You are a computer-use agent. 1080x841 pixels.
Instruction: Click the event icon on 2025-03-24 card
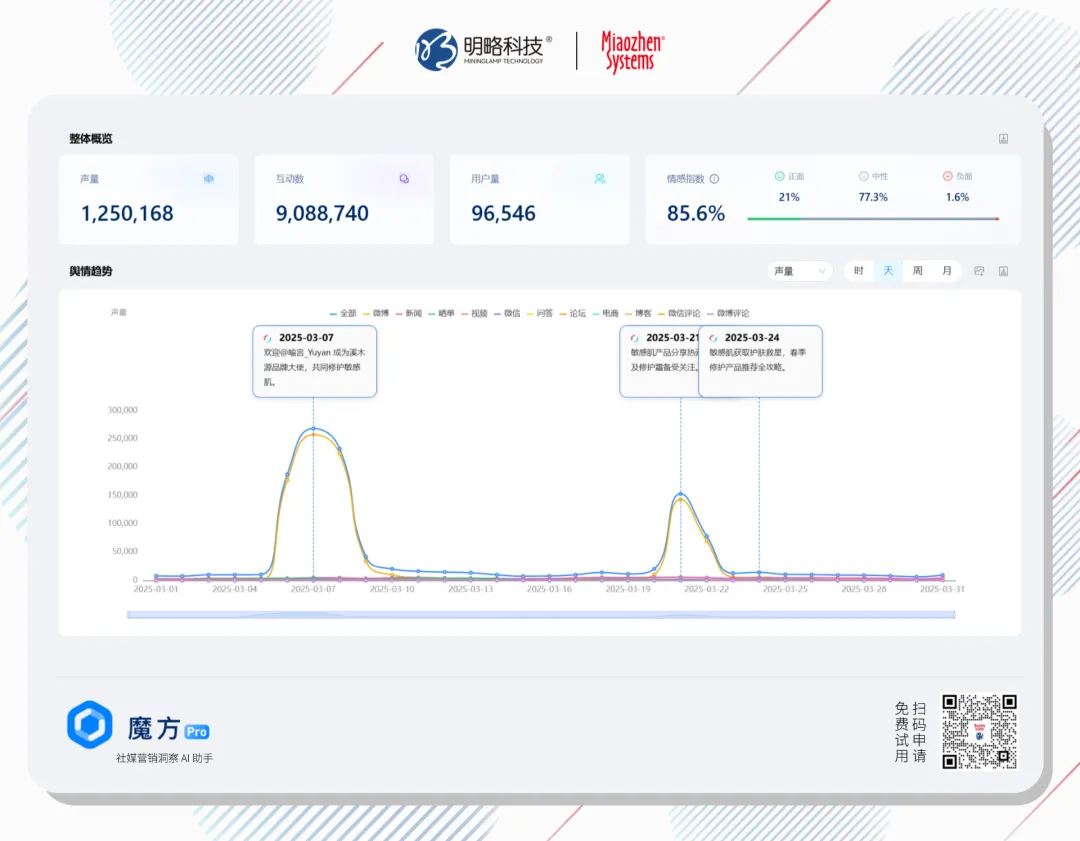713,338
